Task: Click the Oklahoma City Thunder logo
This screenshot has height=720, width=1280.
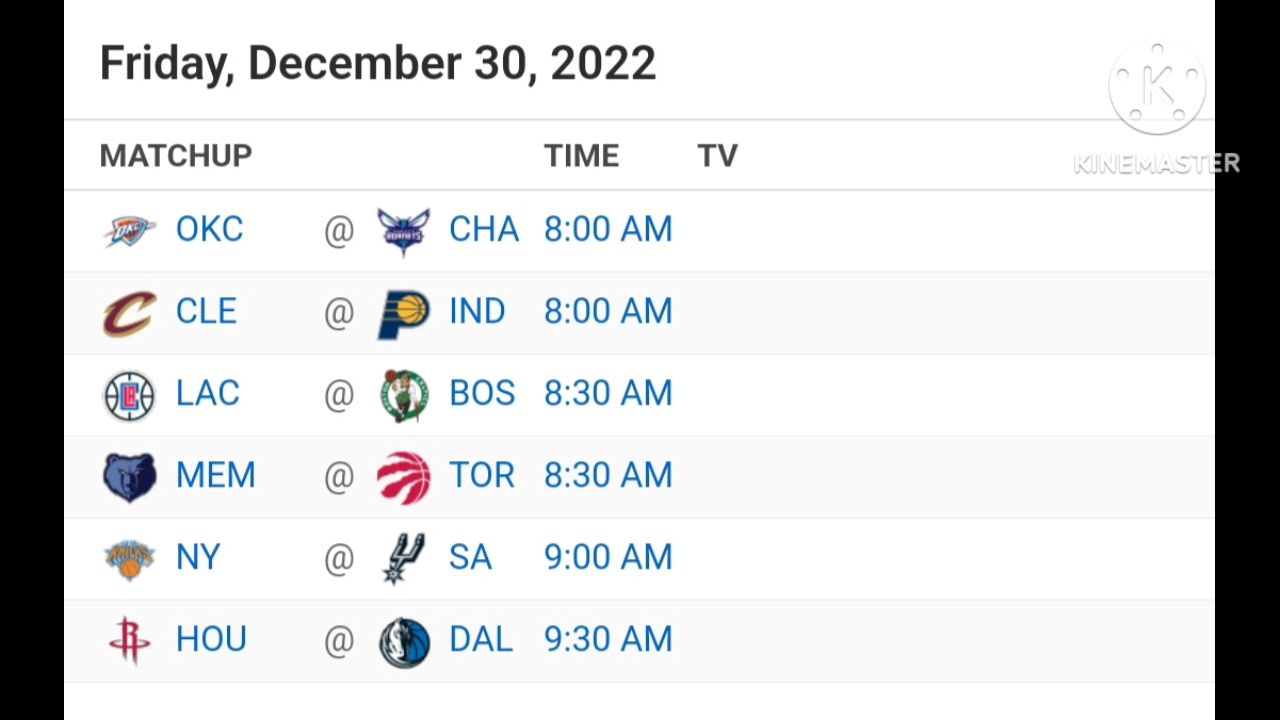Action: pyautogui.click(x=129, y=230)
